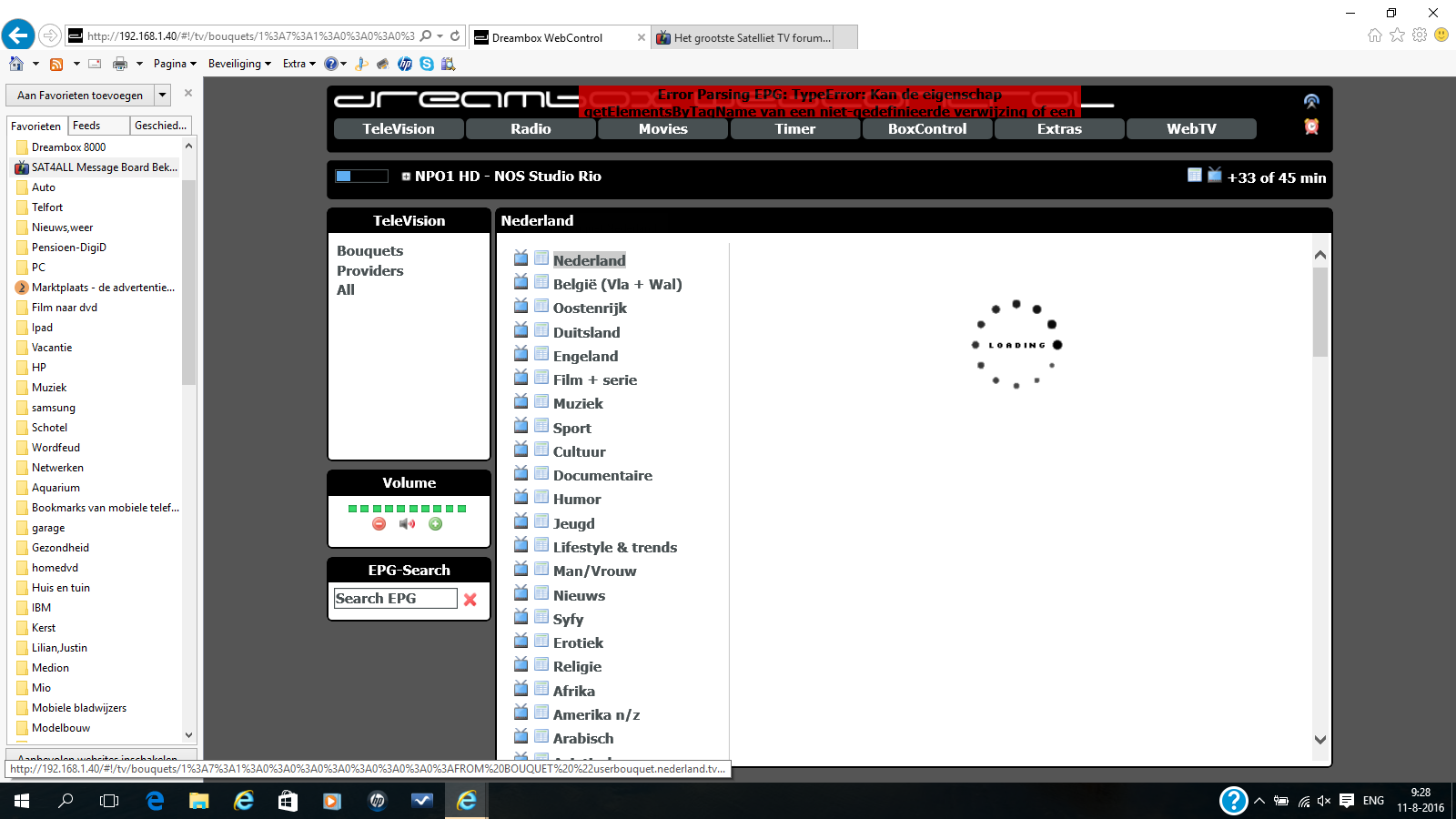This screenshot has height=819, width=1456.
Task: Switch to the Radio tab
Action: click(x=531, y=129)
